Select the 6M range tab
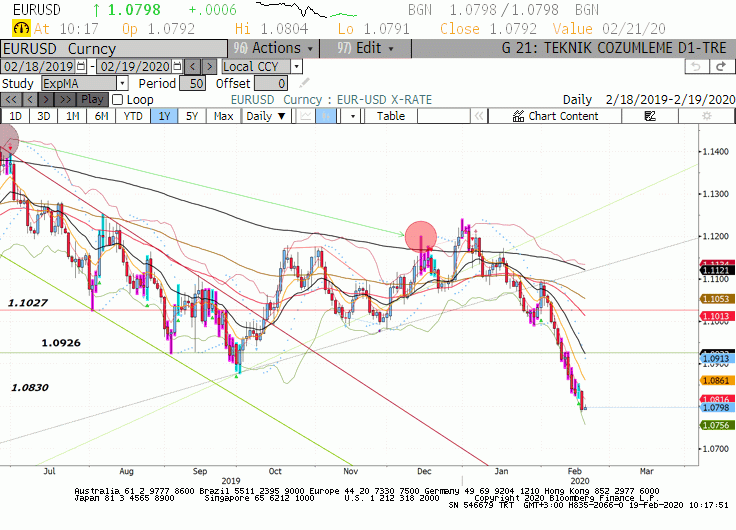The width and height of the screenshot is (736, 530). [x=101, y=116]
